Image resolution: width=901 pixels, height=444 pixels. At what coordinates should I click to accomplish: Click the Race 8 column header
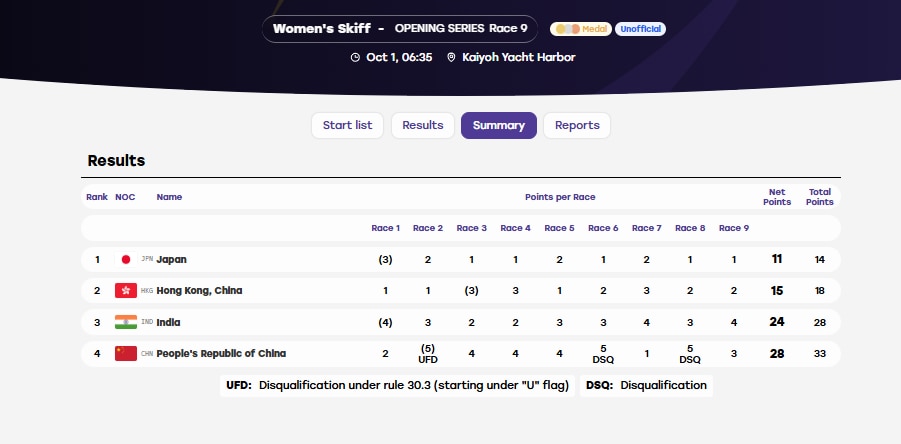[690, 228]
